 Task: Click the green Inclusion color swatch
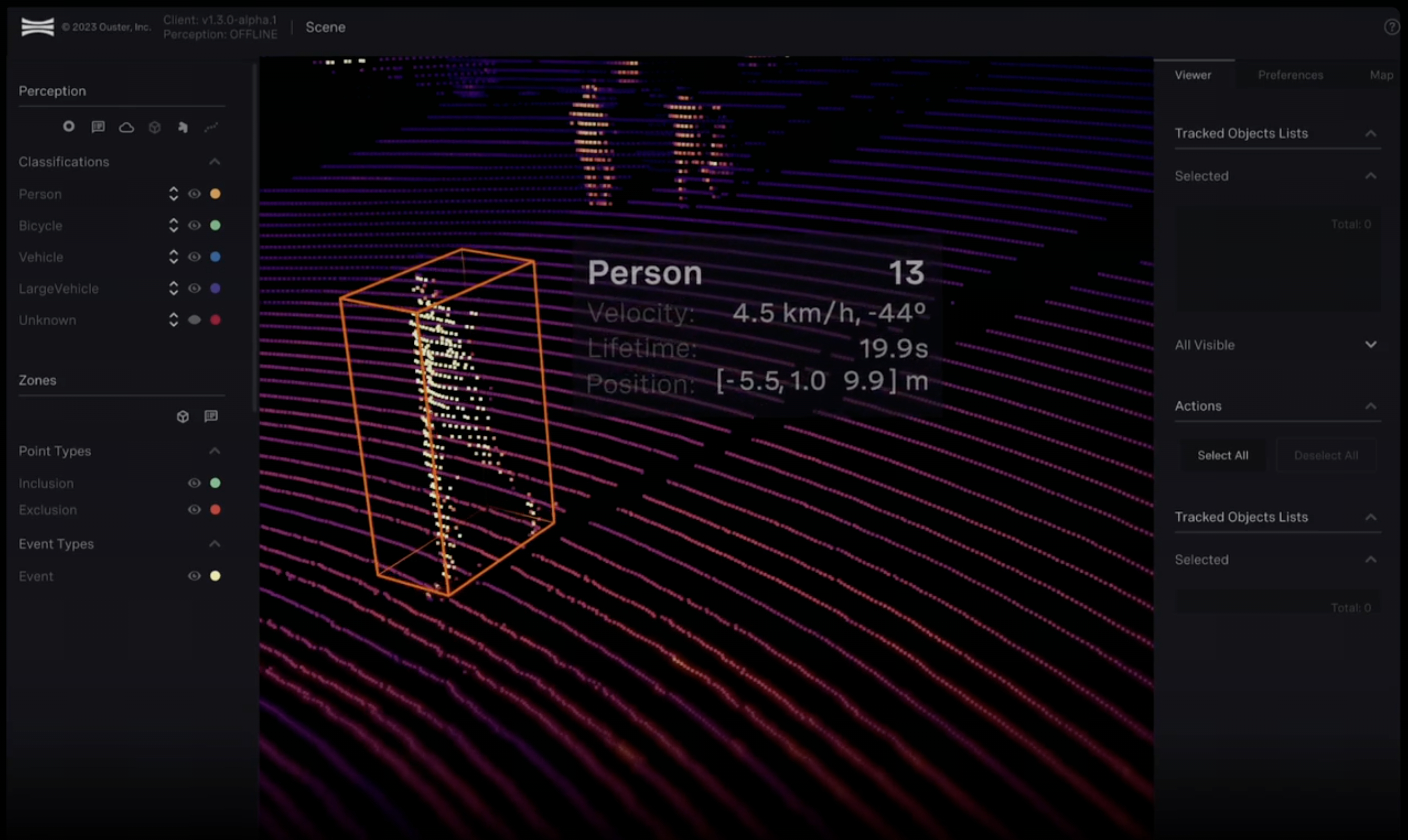(215, 483)
